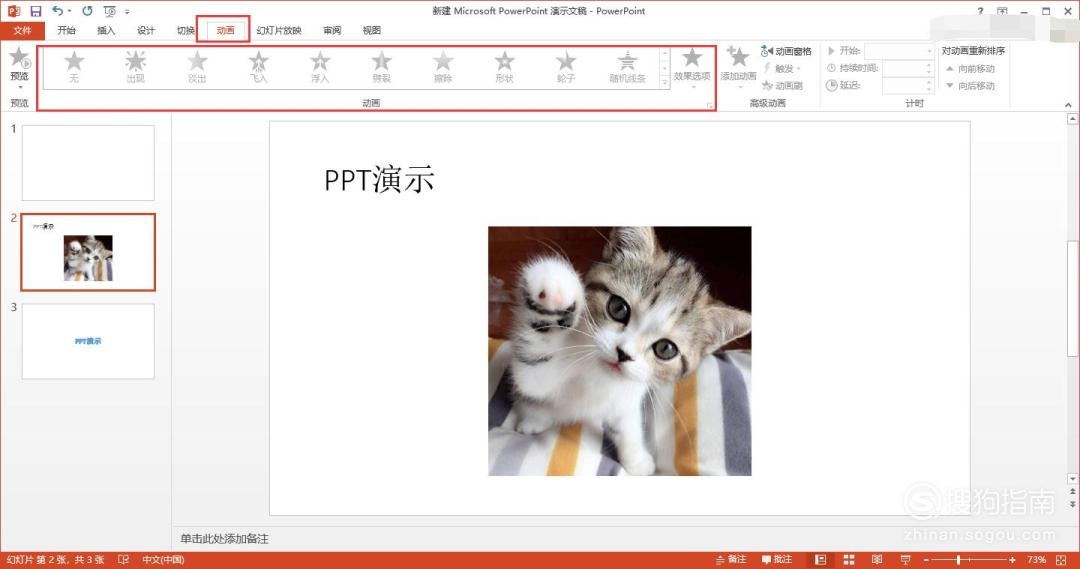The height and width of the screenshot is (569, 1080).
Task: Move animation earlier with 向前移动
Action: click(x=970, y=69)
